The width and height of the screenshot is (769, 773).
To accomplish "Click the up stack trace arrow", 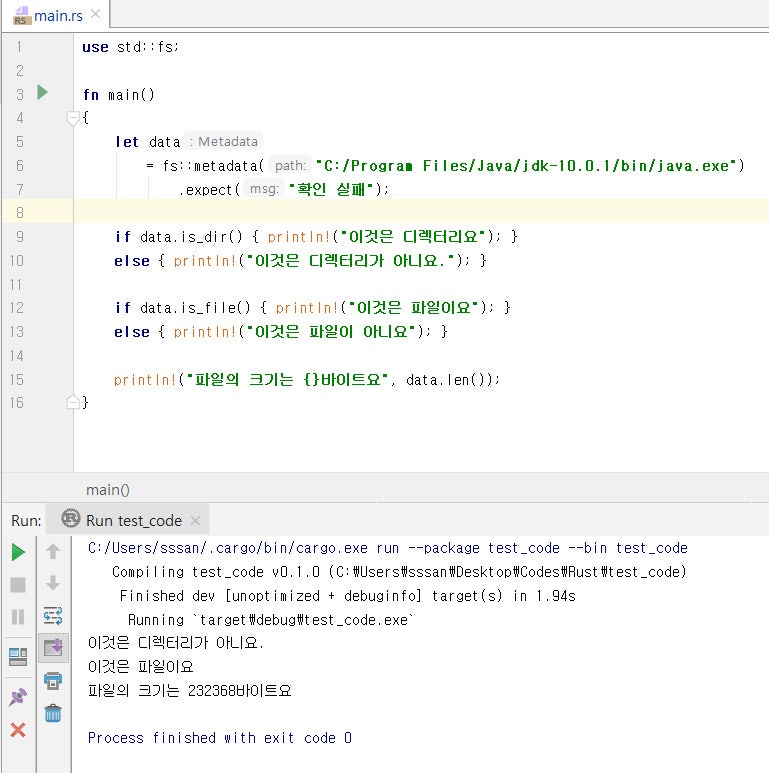I will pos(53,551).
